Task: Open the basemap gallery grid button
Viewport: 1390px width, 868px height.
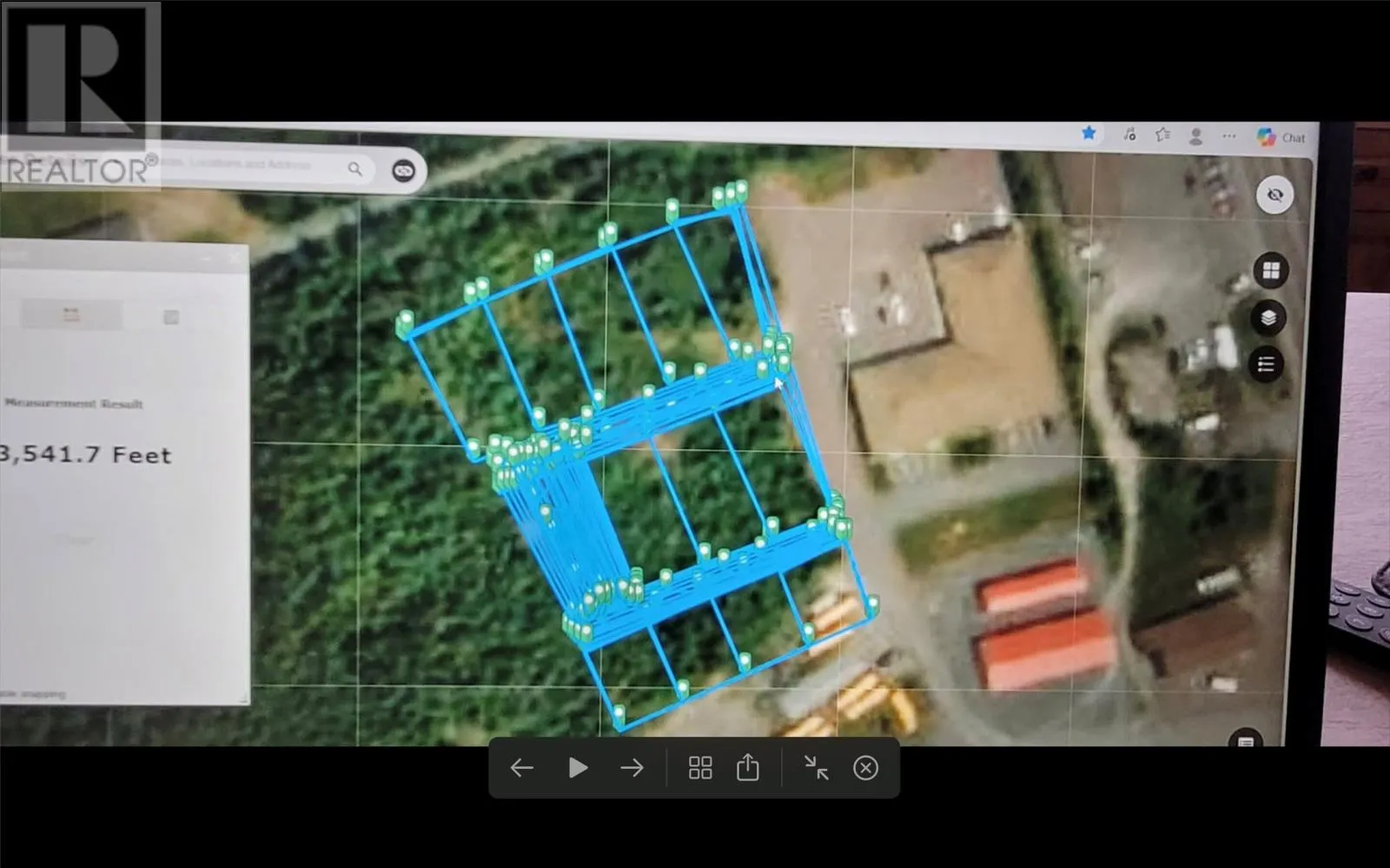Action: pyautogui.click(x=1271, y=271)
